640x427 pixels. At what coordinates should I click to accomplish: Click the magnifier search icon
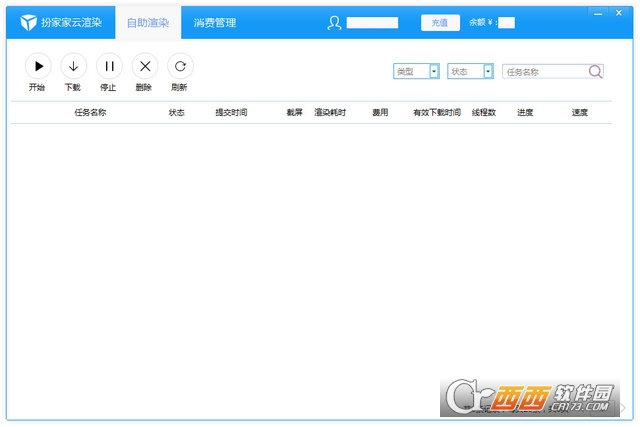coord(595,71)
